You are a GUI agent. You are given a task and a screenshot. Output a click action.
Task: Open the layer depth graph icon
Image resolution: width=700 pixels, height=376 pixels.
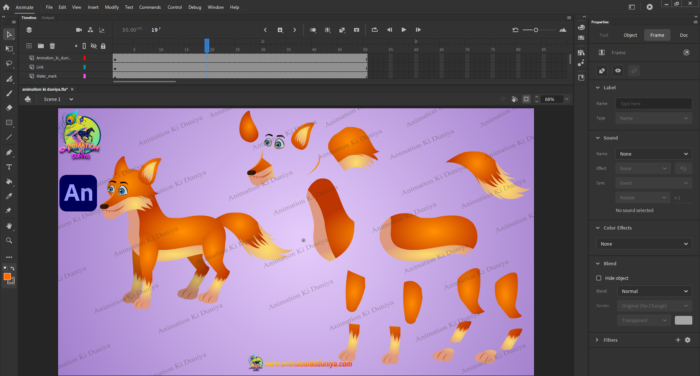tap(102, 30)
